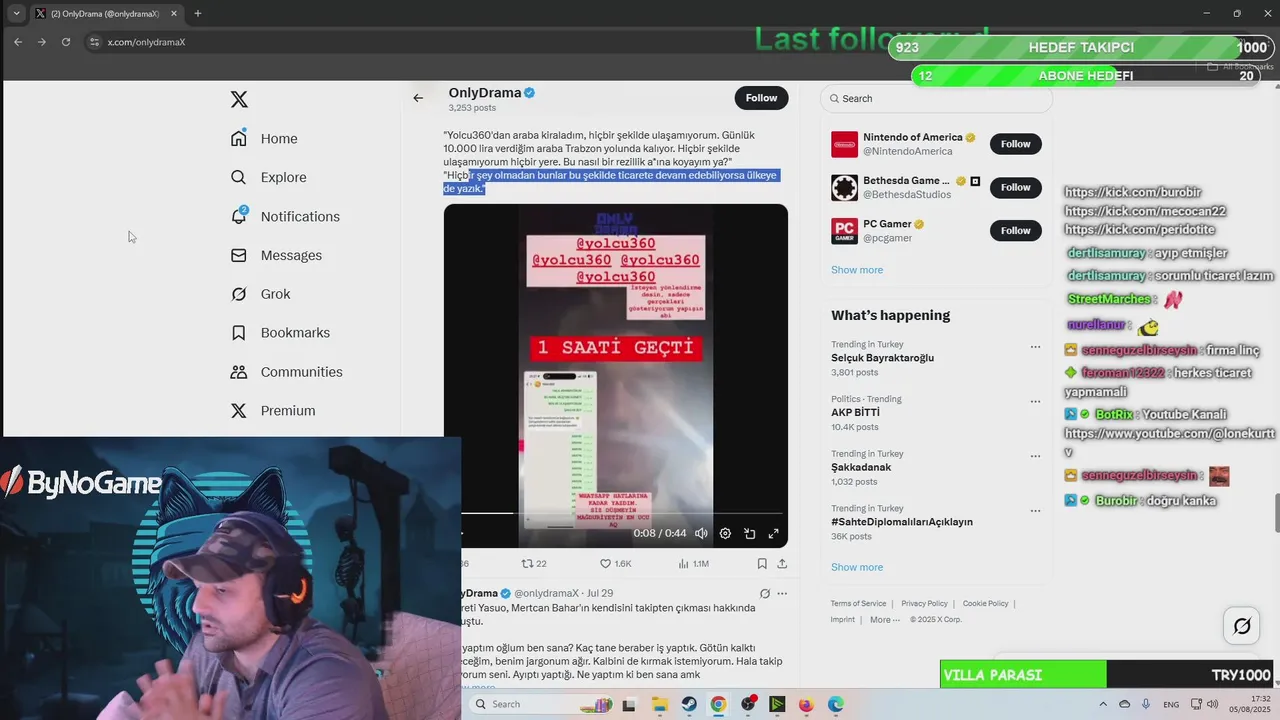Expand the video to fullscreen

(773, 533)
